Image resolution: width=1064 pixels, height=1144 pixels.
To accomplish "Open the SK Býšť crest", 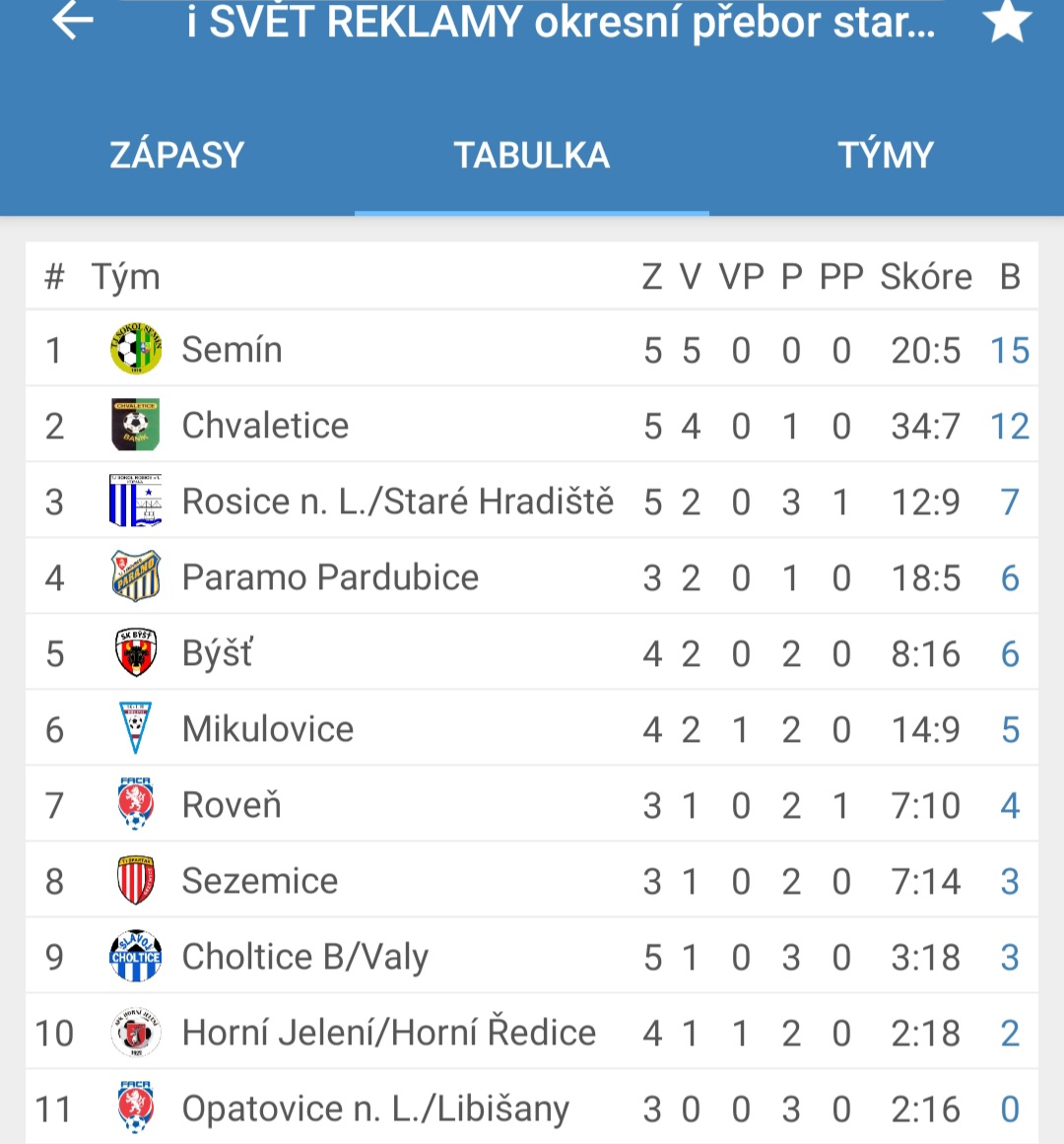I will click(x=136, y=652).
